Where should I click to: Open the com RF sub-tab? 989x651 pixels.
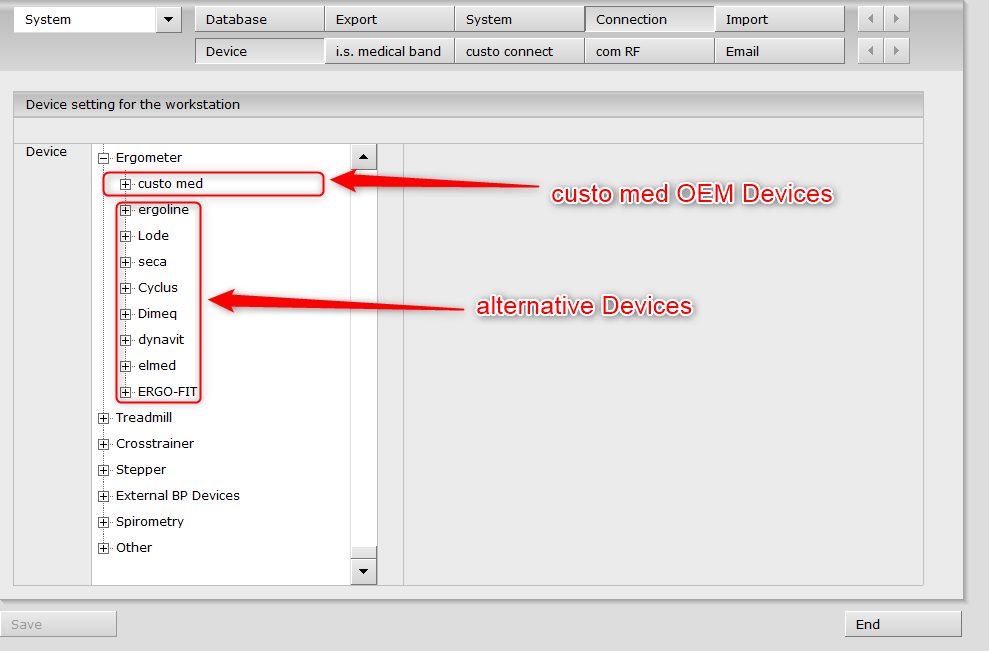pos(650,51)
